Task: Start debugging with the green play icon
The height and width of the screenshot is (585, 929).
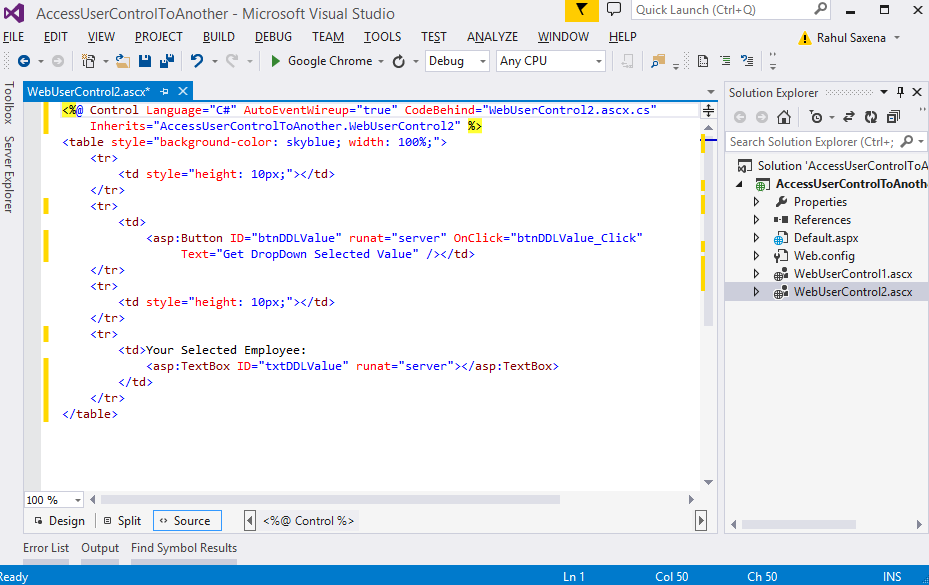Action: (275, 61)
